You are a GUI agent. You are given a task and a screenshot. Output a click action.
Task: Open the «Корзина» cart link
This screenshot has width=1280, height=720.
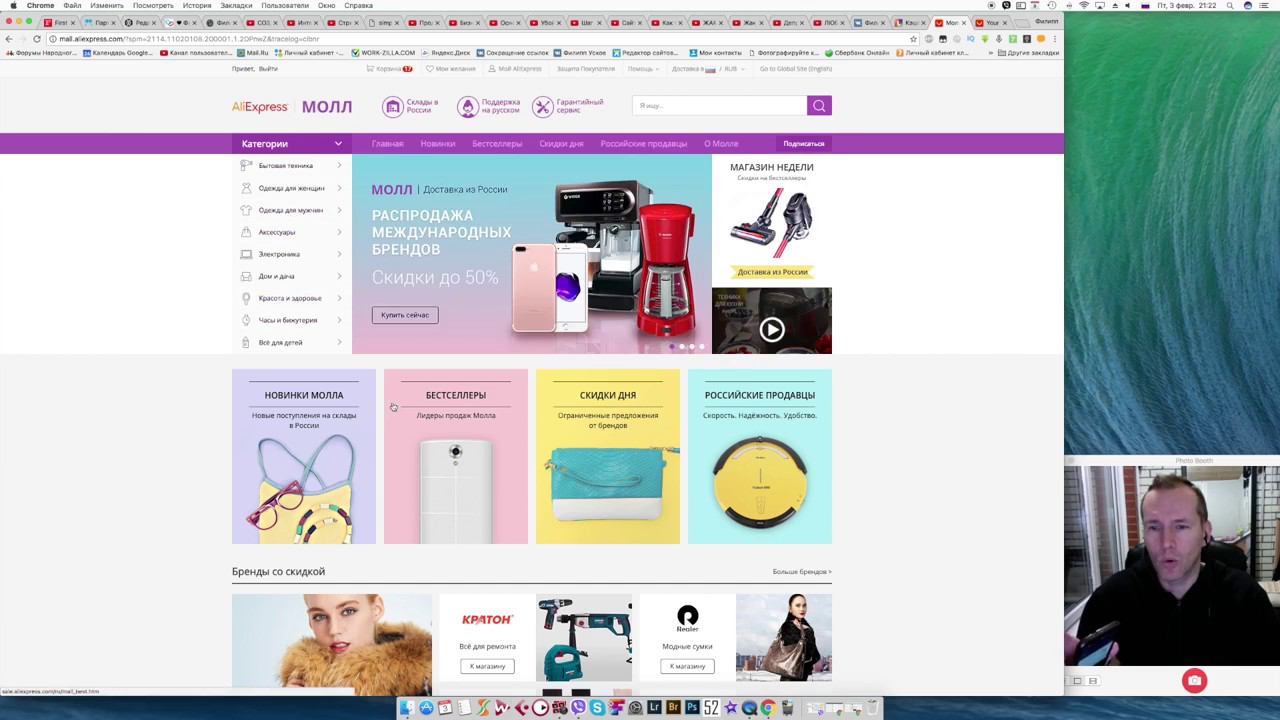coord(390,69)
